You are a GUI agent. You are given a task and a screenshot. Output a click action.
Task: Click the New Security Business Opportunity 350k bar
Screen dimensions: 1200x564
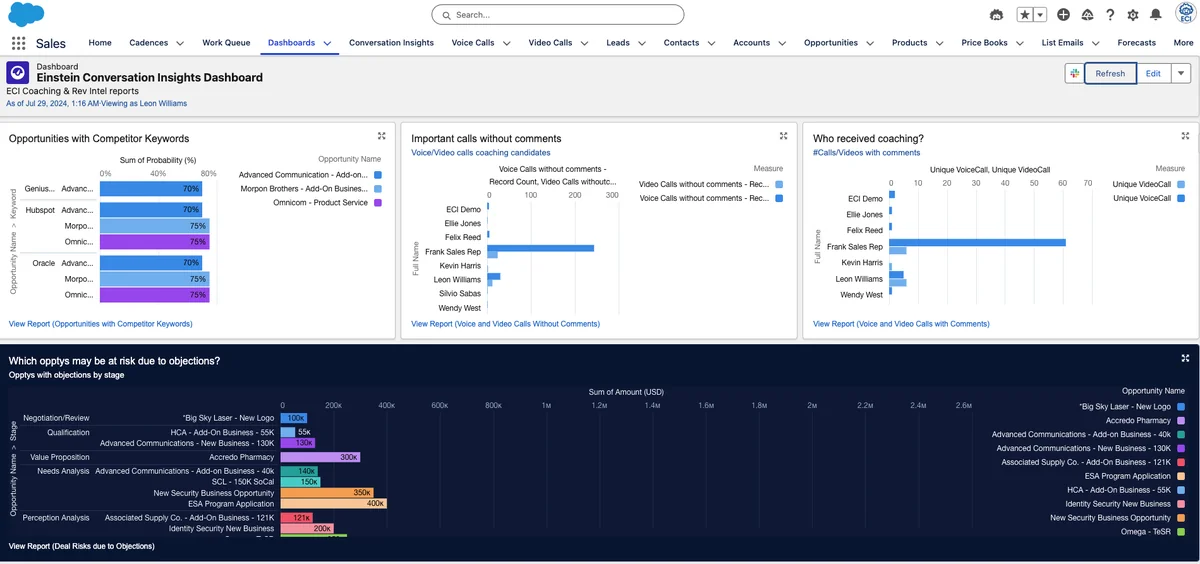pyautogui.click(x=327, y=493)
